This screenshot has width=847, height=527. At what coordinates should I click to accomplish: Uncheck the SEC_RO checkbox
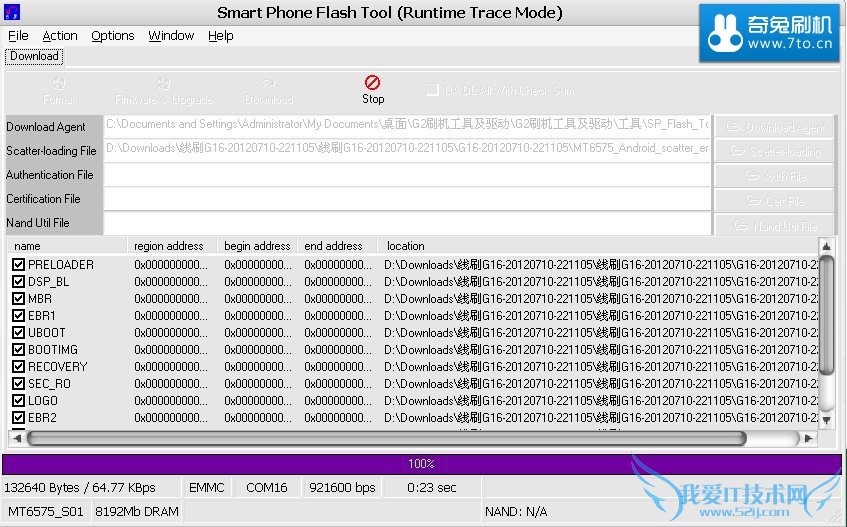[x=18, y=384]
